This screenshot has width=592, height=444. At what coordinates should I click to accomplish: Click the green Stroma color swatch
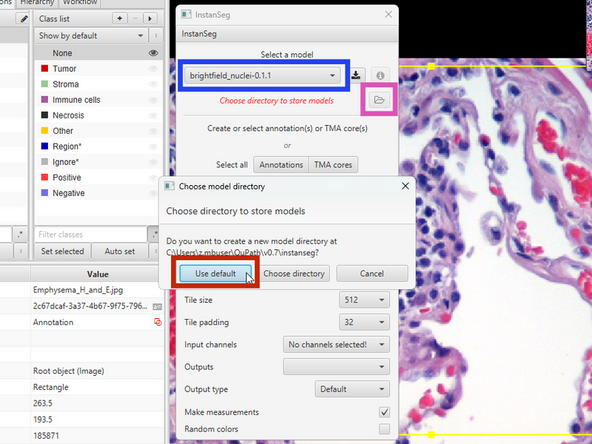(45, 84)
